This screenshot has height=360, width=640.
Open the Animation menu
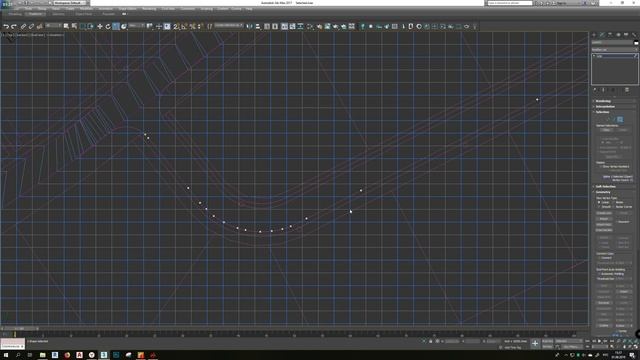click(x=105, y=9)
